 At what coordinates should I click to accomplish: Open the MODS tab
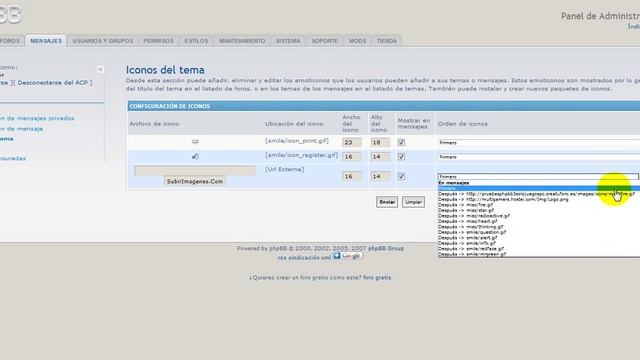click(x=357, y=41)
